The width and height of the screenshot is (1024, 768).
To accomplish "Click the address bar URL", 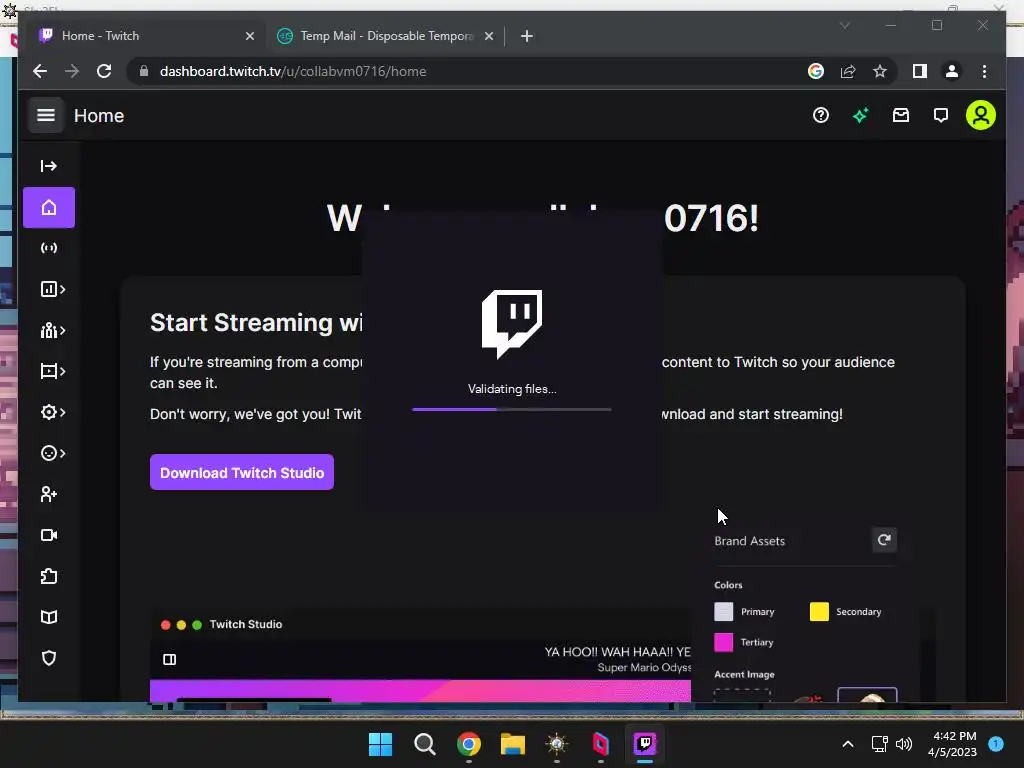I will pos(293,71).
